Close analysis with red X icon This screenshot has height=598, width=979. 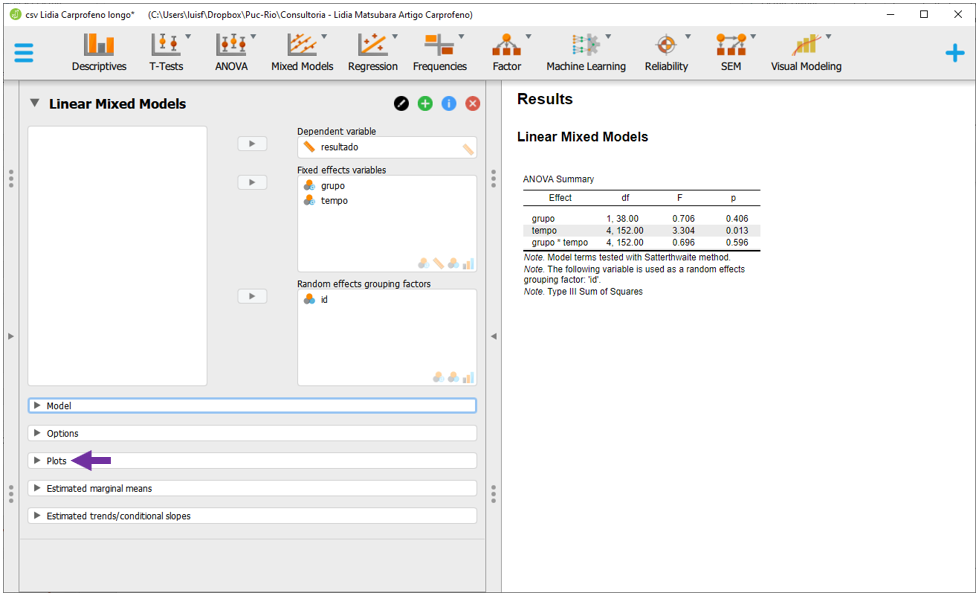(473, 104)
